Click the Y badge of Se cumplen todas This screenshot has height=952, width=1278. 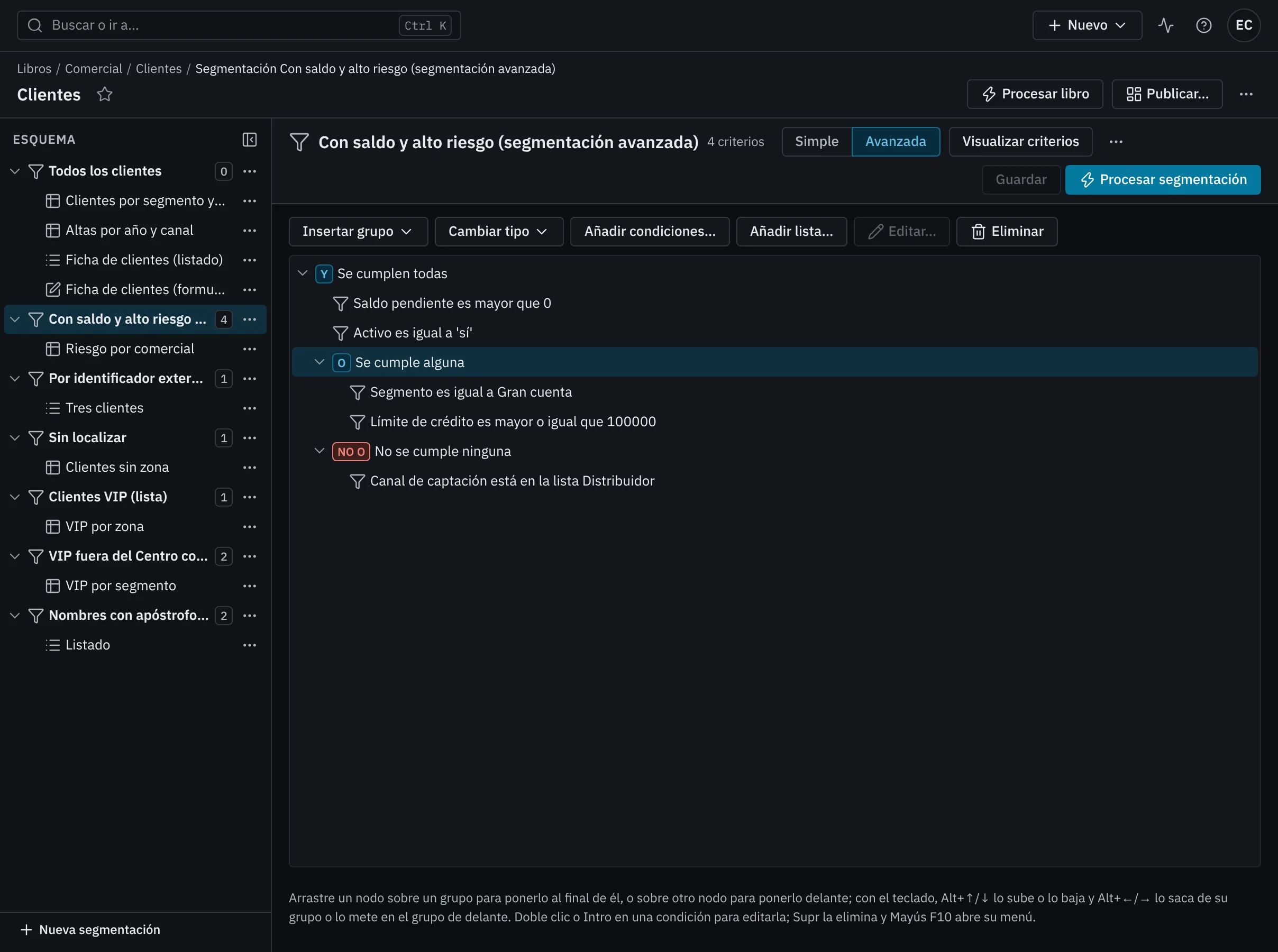[x=324, y=274]
